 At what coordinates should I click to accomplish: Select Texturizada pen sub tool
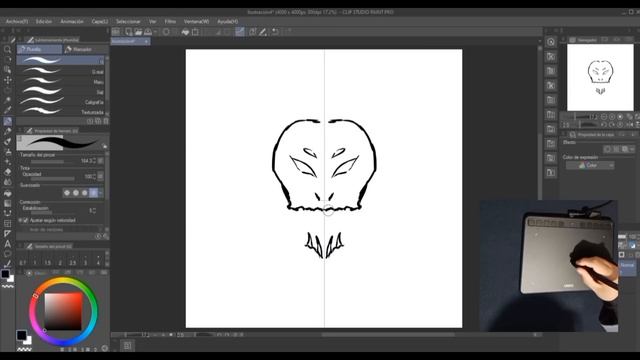pyautogui.click(x=60, y=111)
